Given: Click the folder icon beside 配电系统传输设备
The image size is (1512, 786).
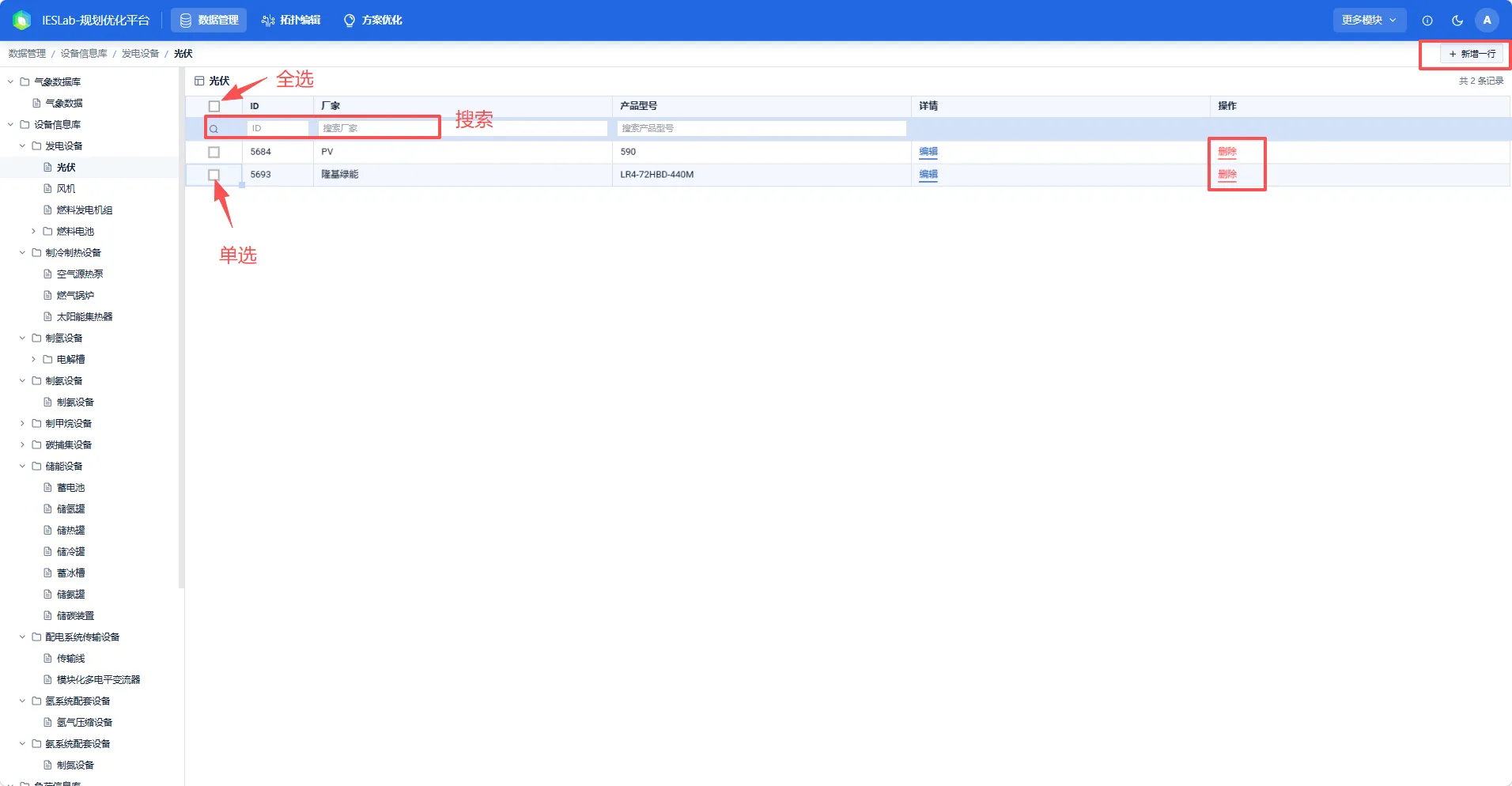Looking at the screenshot, I should 36,637.
